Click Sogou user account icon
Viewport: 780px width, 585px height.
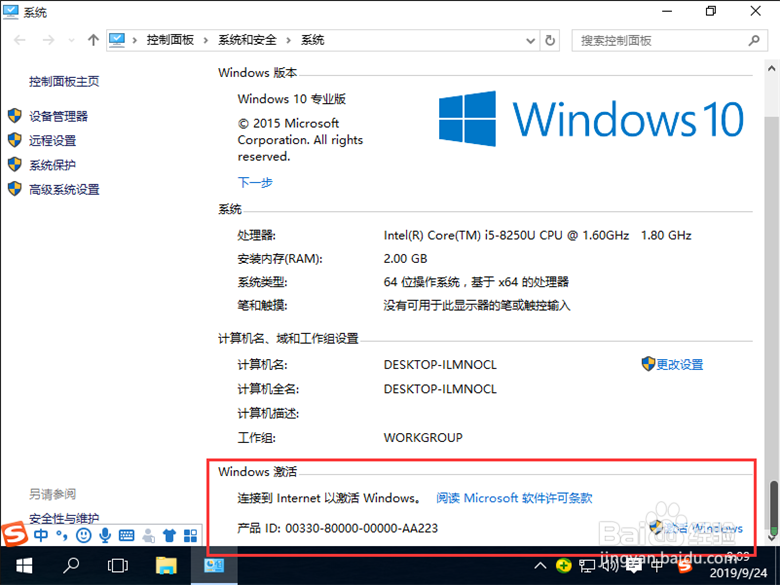(148, 535)
